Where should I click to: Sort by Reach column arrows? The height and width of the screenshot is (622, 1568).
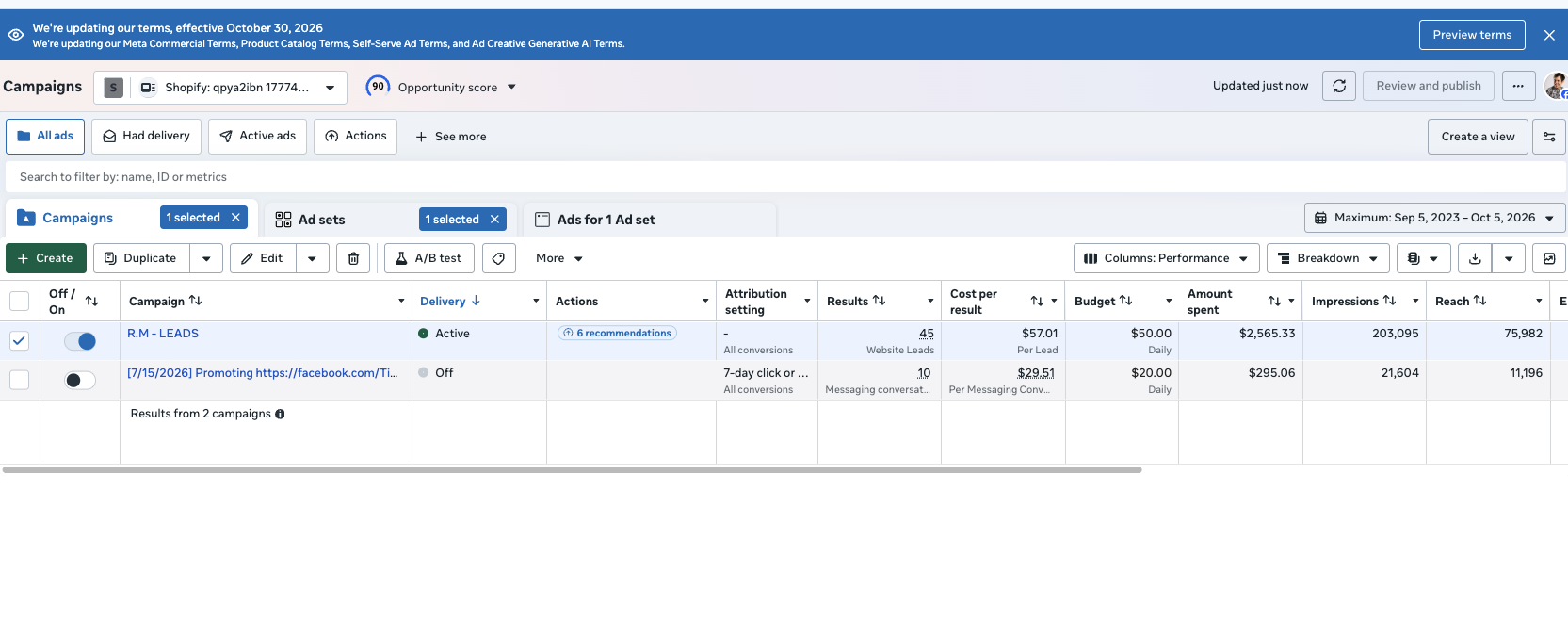click(x=1479, y=301)
